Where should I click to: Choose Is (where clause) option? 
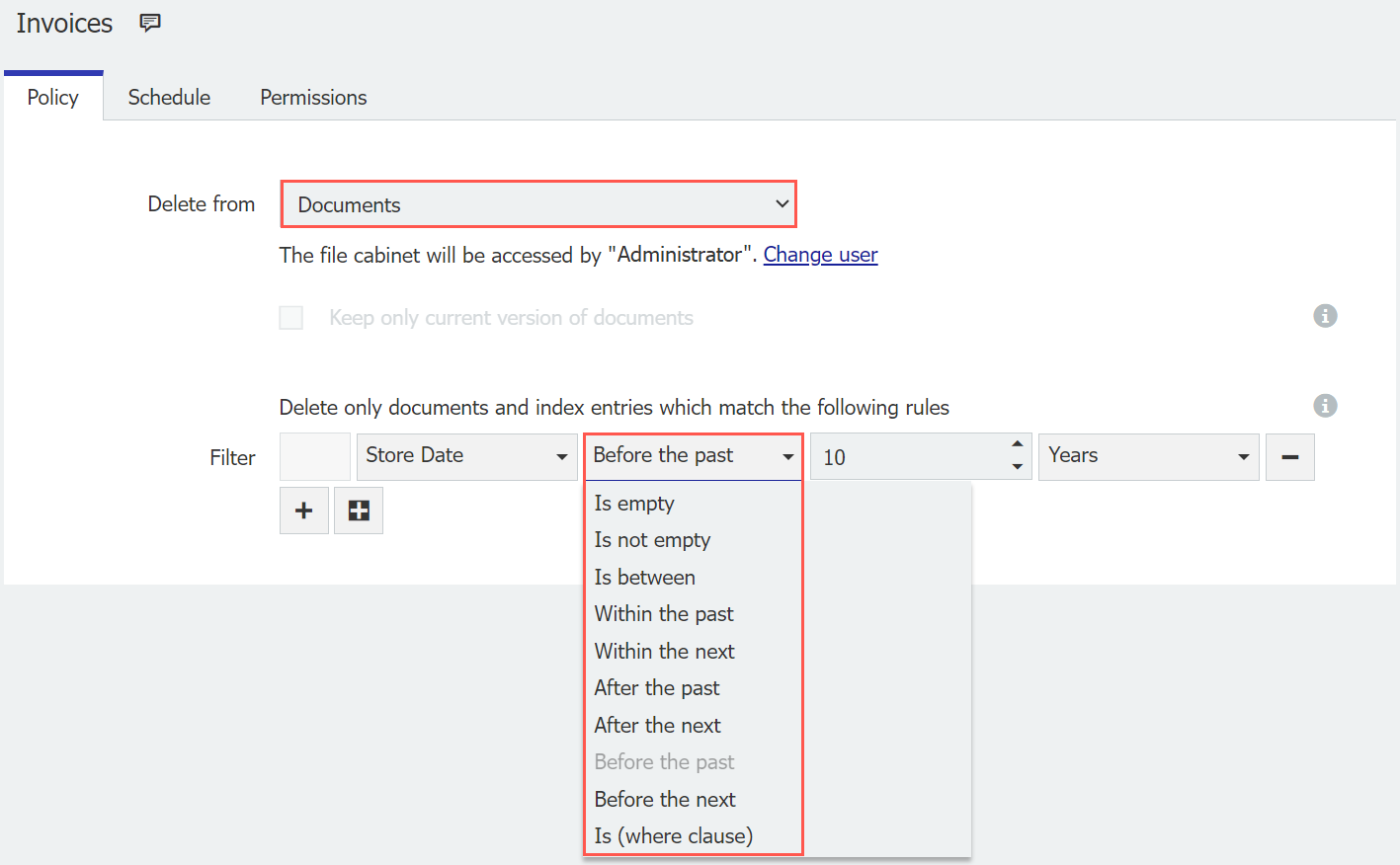click(x=672, y=835)
